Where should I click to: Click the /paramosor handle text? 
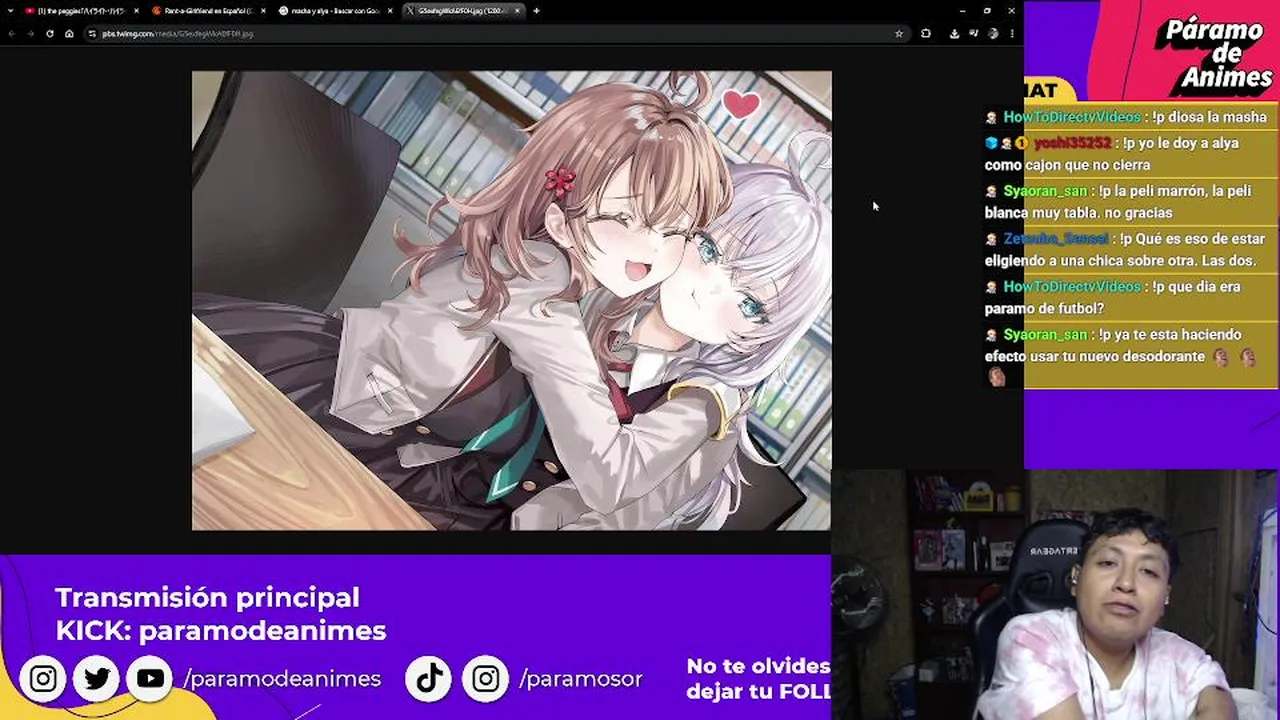coord(581,679)
